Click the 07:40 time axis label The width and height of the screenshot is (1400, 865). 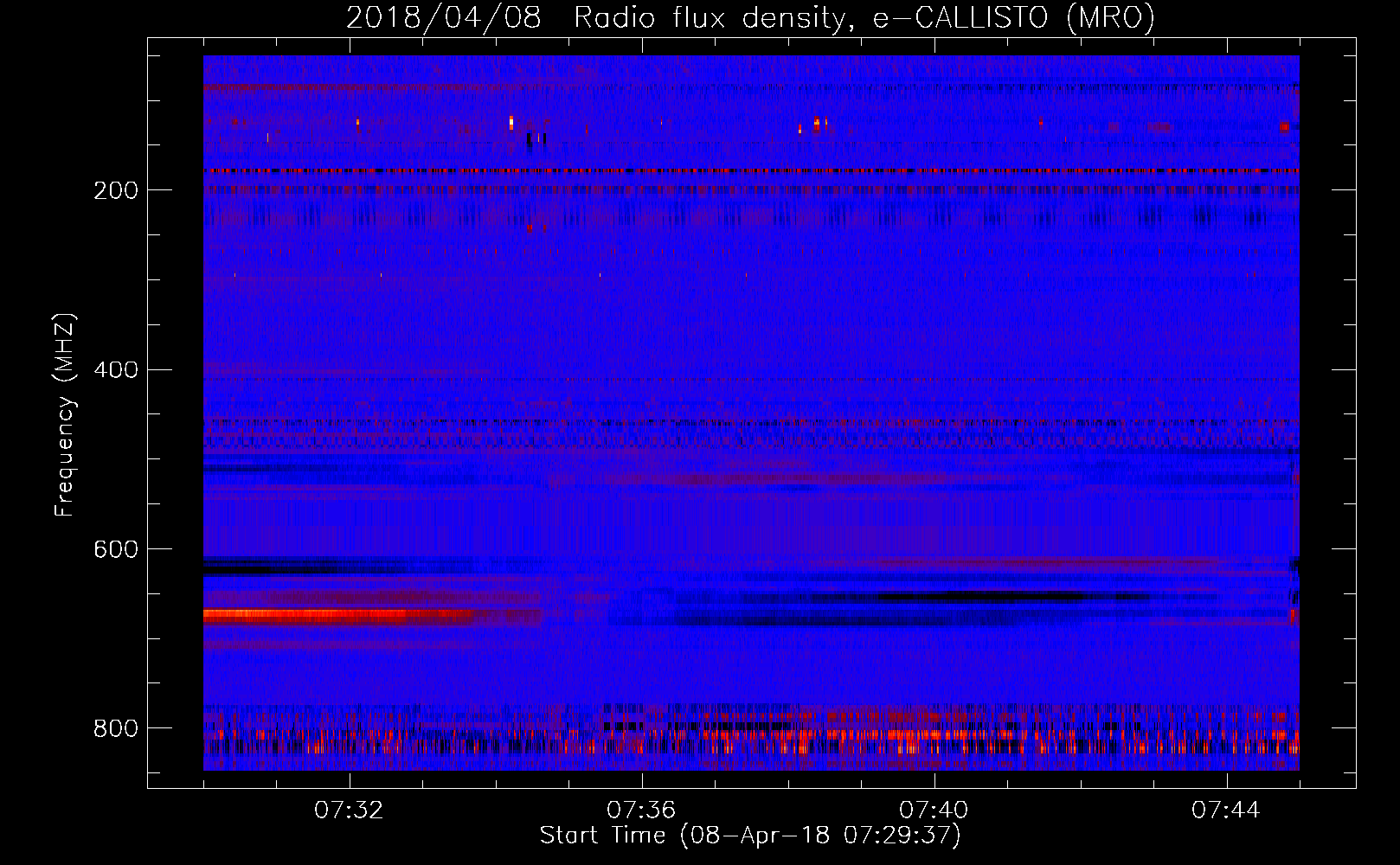click(x=934, y=811)
